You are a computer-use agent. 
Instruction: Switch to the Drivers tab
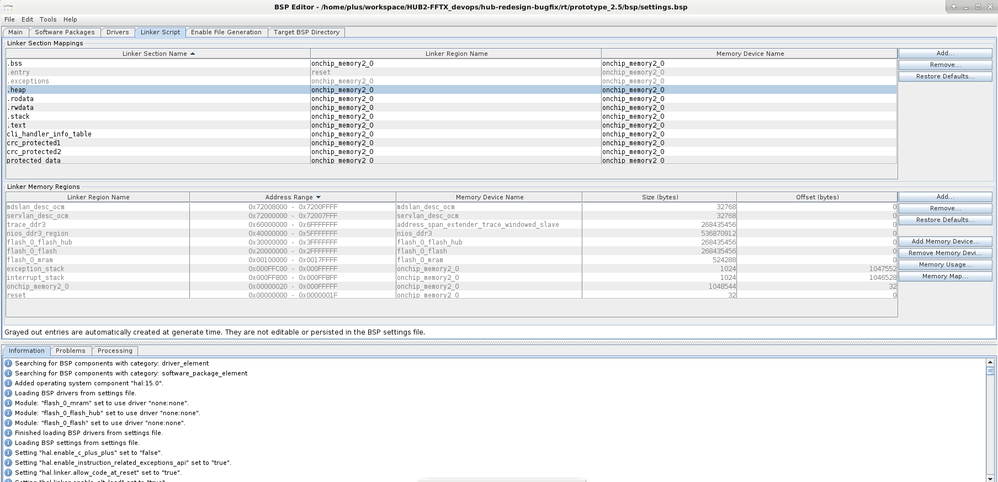(117, 32)
